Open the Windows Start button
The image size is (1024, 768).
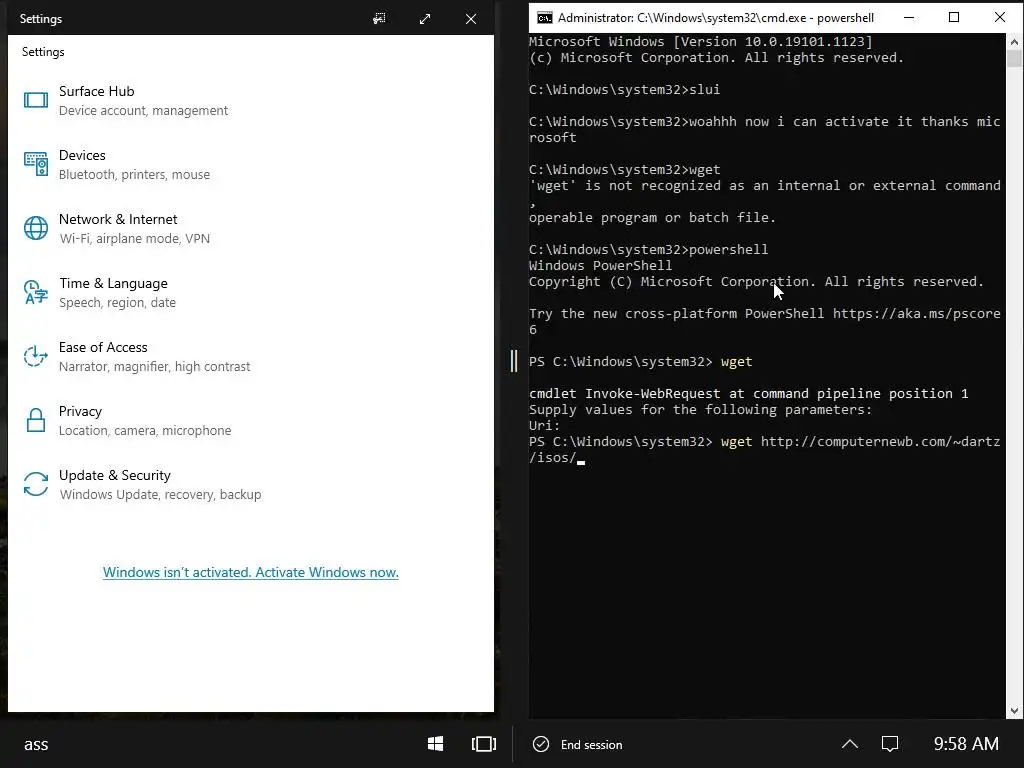(436, 744)
